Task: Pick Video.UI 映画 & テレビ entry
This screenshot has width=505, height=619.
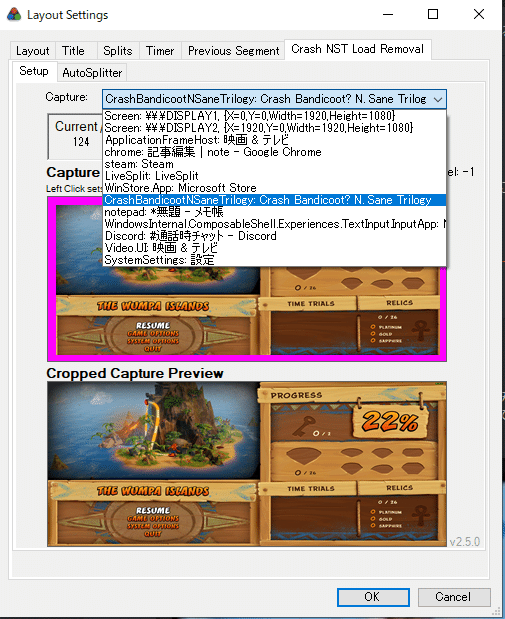Action: click(x=275, y=248)
